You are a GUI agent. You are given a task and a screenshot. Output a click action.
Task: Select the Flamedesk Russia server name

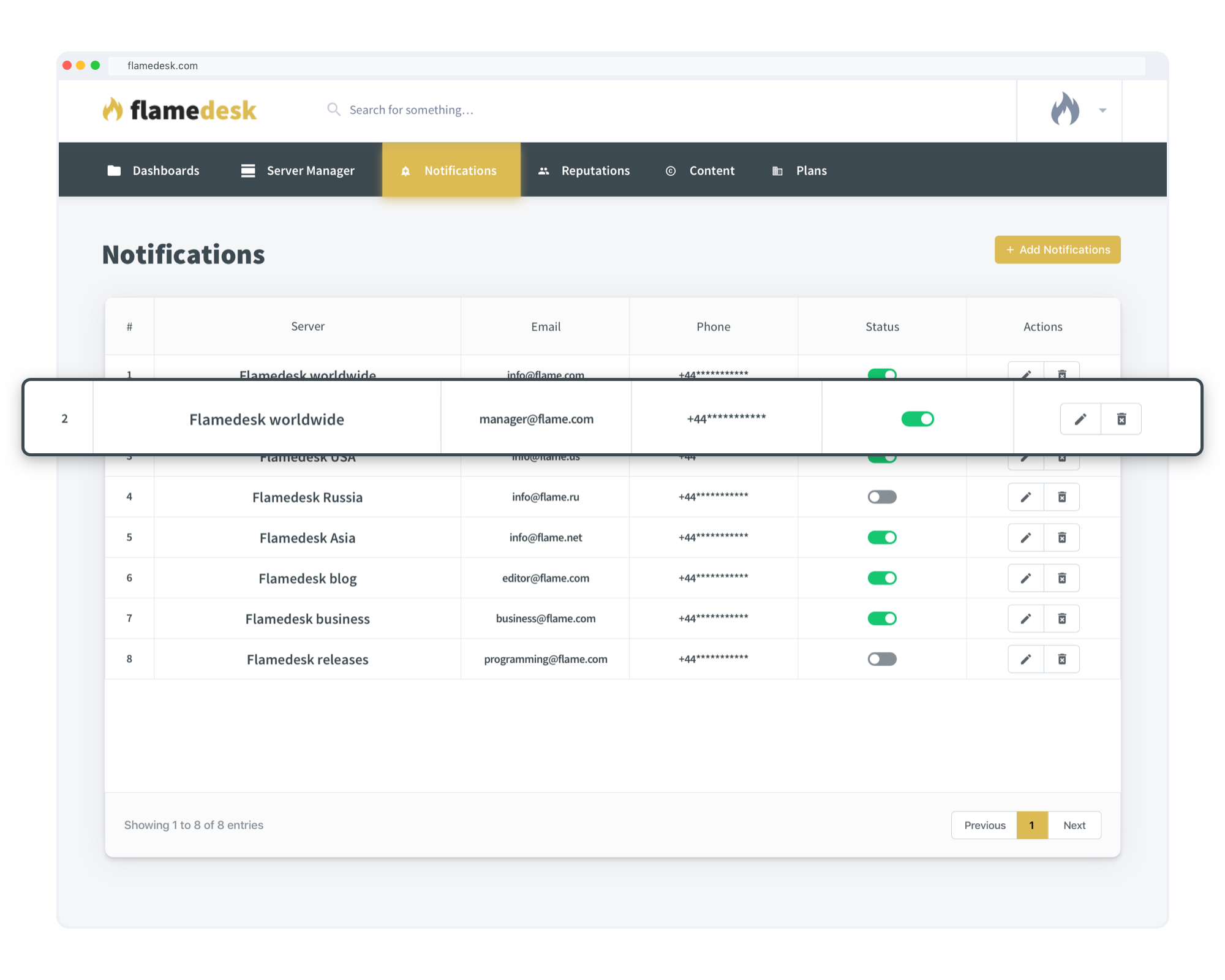(307, 497)
